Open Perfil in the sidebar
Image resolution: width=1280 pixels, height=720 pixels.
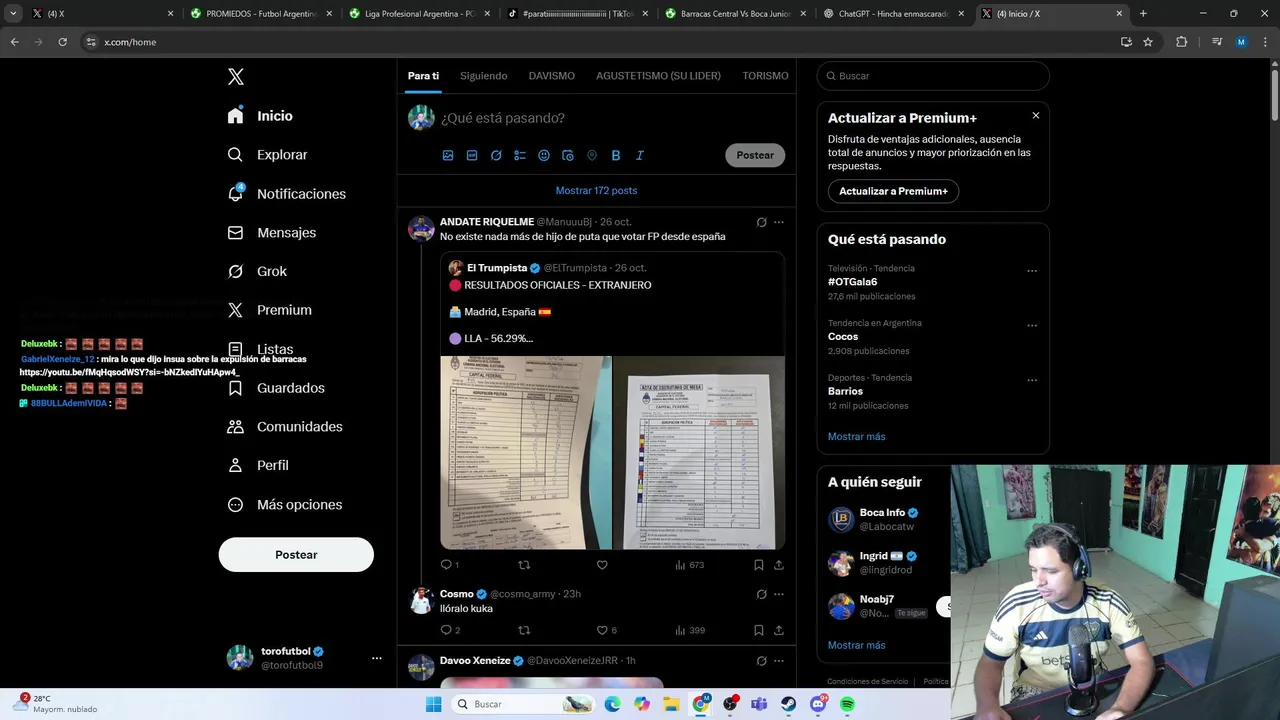258,465
